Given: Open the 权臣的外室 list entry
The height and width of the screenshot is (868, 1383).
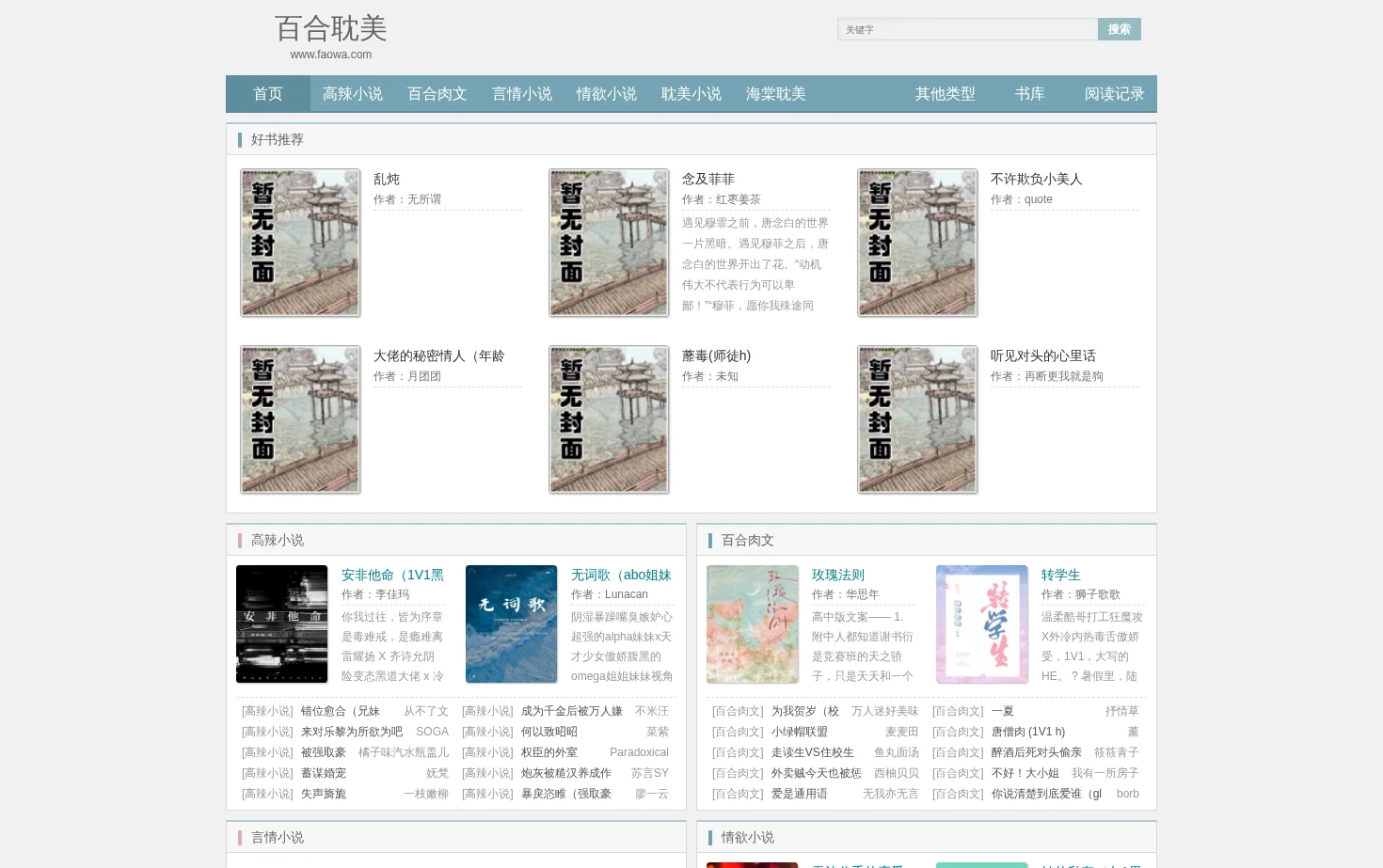Looking at the screenshot, I should (549, 752).
